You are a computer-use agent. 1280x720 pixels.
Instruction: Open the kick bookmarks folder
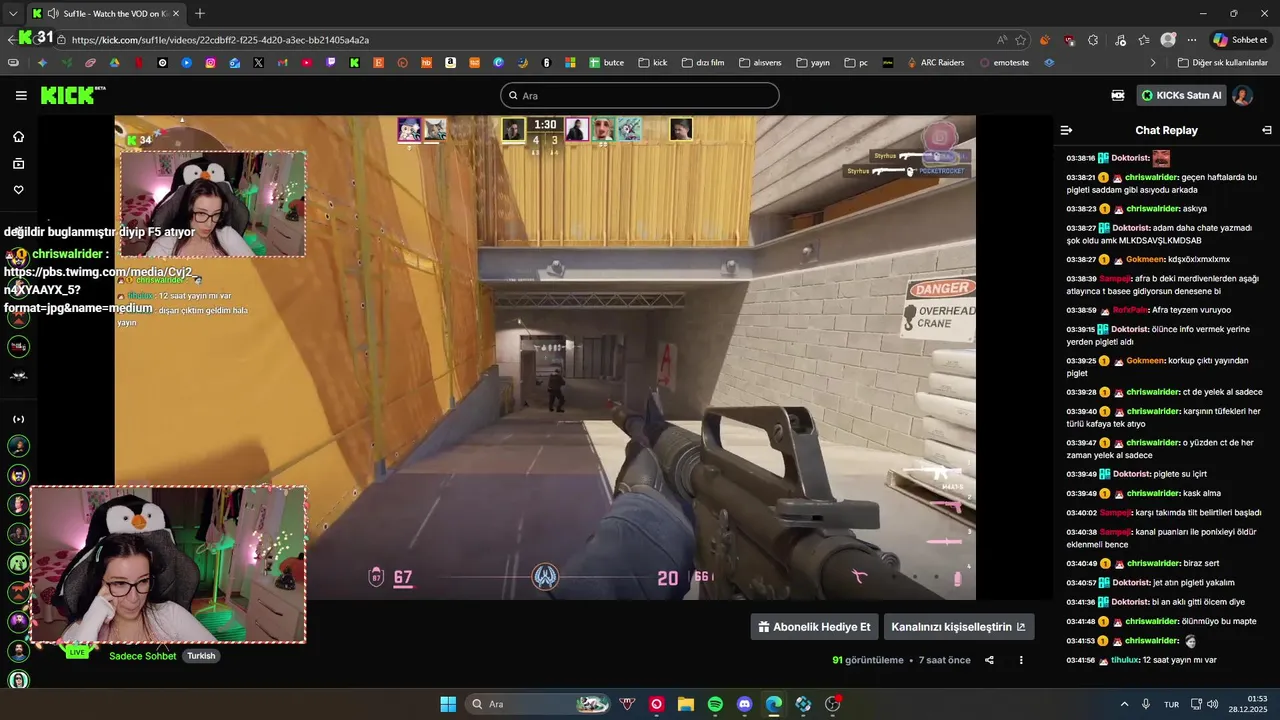coord(651,62)
